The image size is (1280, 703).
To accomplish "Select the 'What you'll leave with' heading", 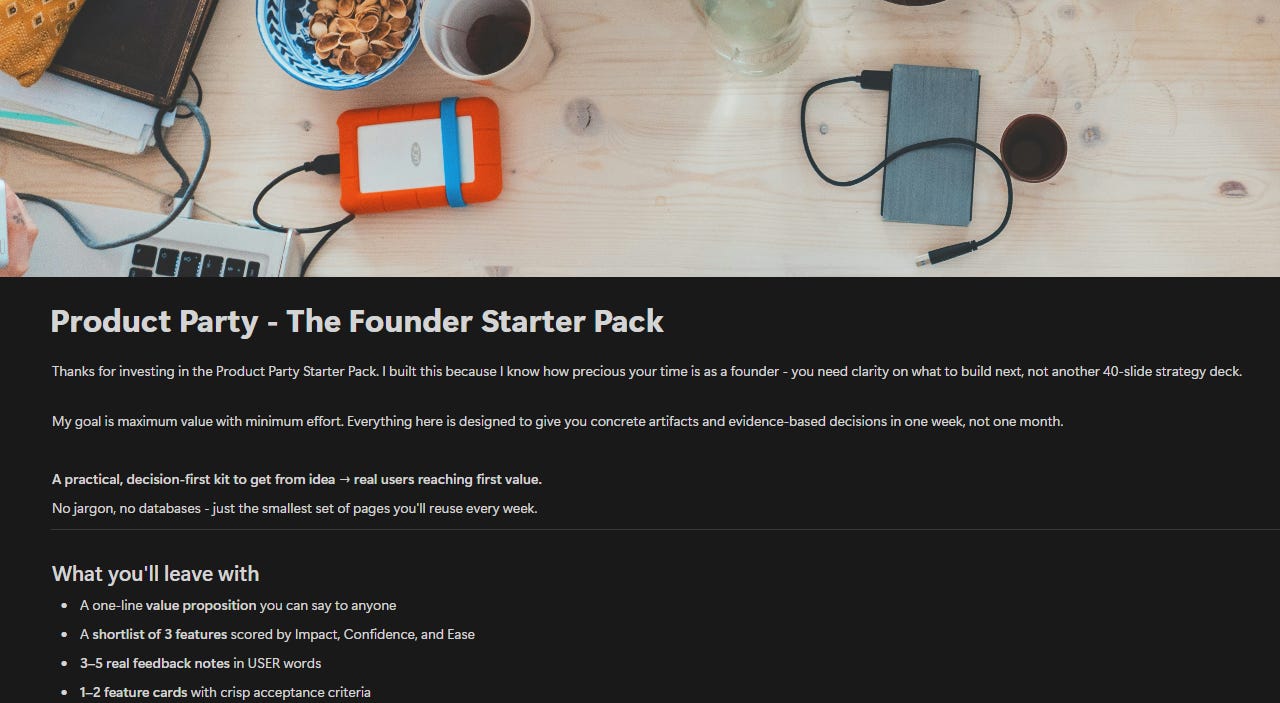I will click(155, 574).
